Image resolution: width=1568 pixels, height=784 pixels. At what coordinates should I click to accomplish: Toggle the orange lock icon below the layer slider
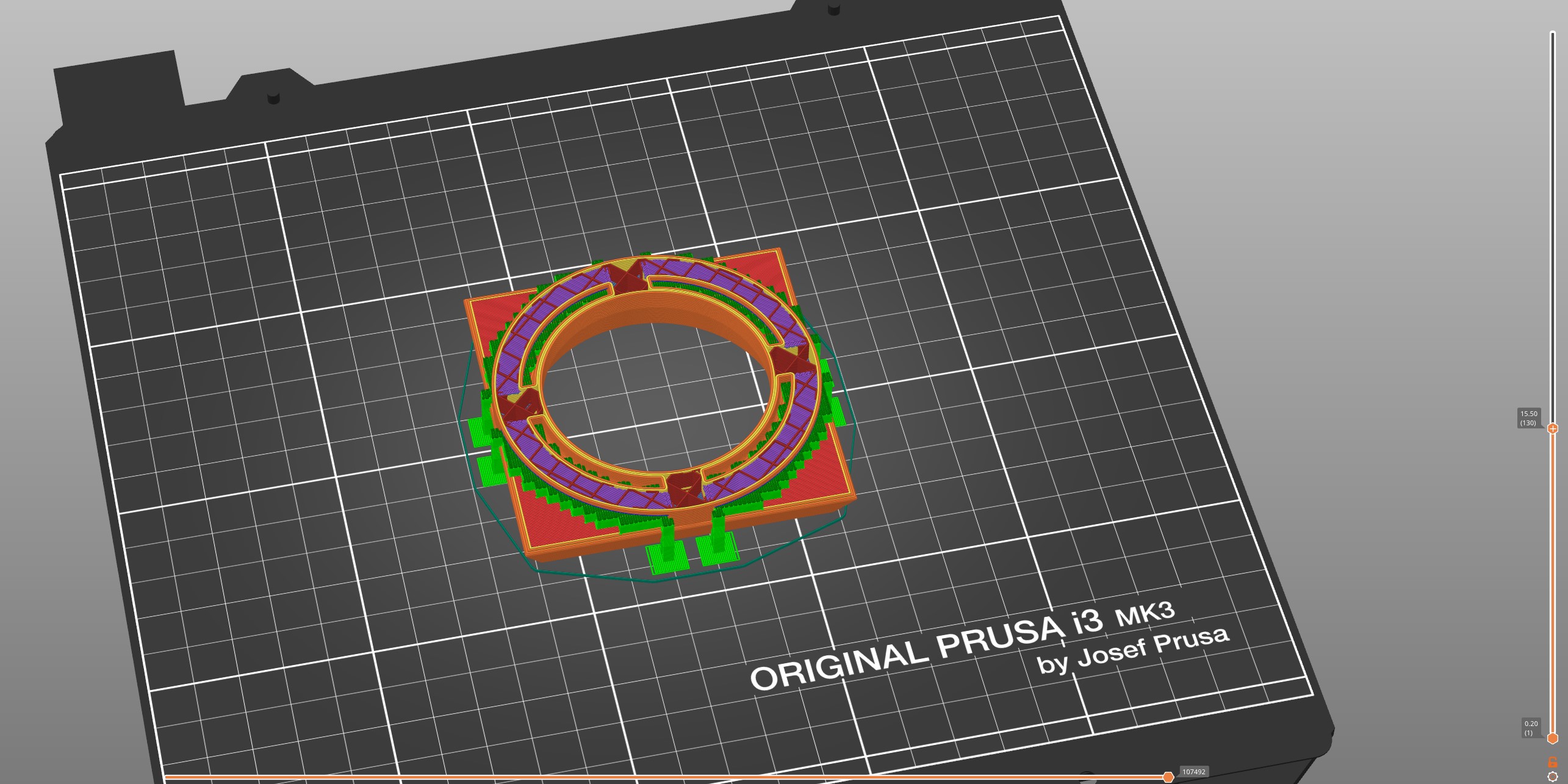click(x=1553, y=762)
